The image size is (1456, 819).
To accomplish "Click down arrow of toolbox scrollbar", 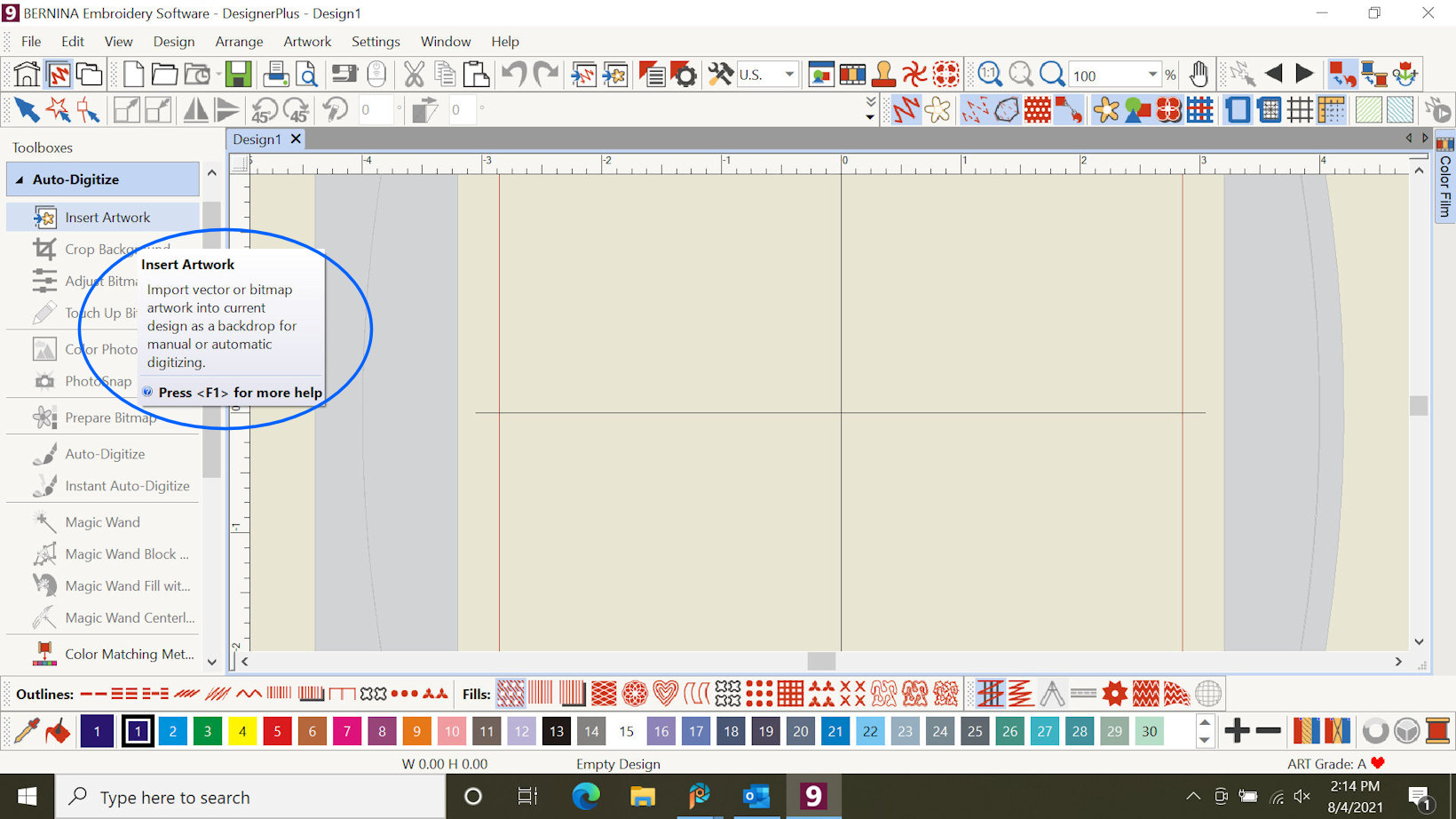I will [x=211, y=662].
